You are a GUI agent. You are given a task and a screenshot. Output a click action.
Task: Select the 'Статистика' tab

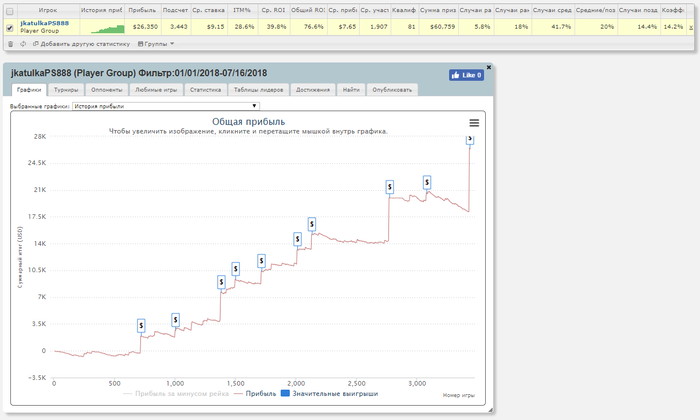point(205,90)
